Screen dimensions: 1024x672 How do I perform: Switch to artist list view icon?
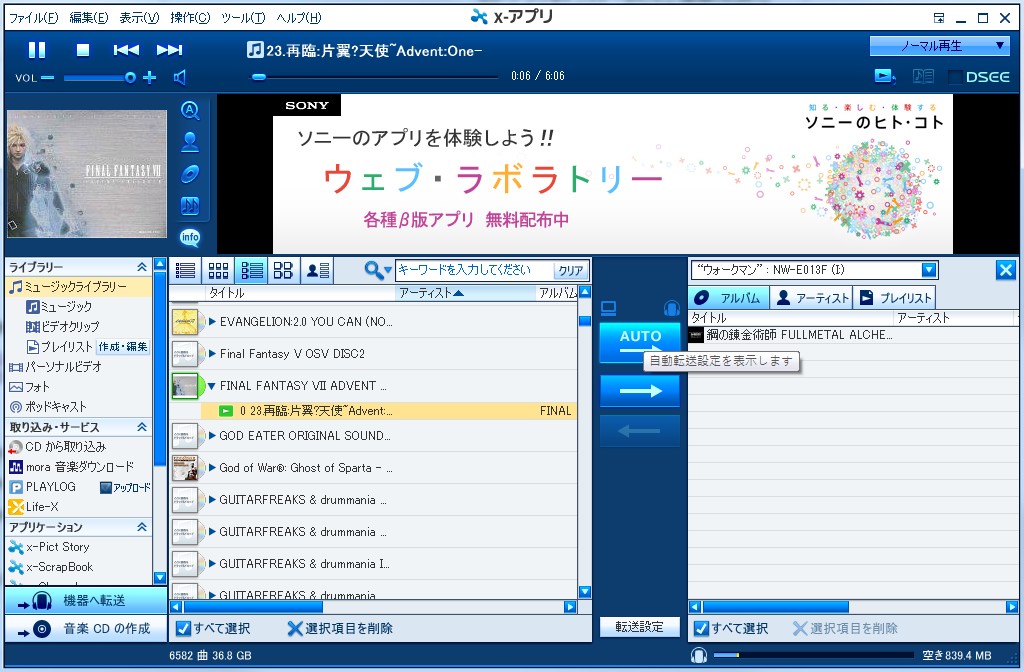318,270
